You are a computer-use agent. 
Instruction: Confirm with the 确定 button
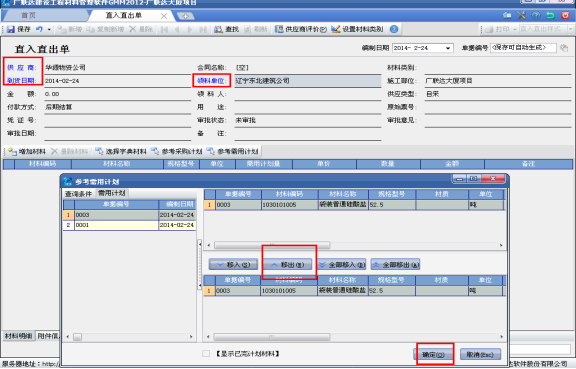click(433, 355)
